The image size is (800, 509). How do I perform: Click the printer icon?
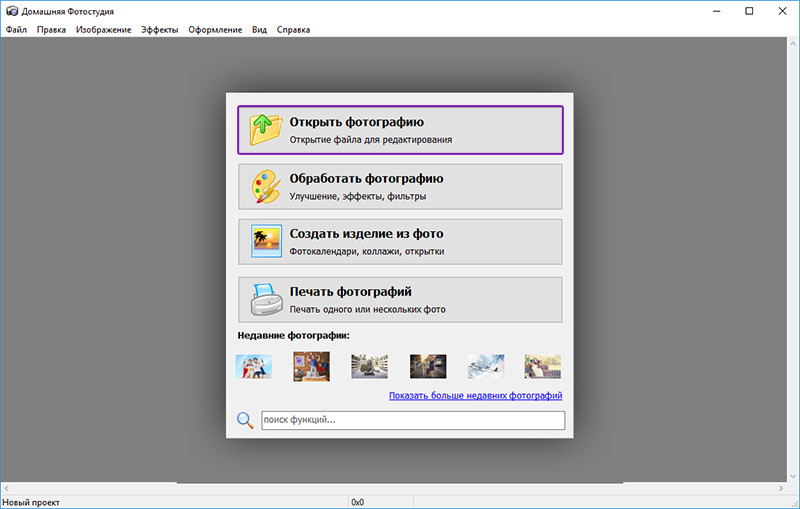coord(266,299)
